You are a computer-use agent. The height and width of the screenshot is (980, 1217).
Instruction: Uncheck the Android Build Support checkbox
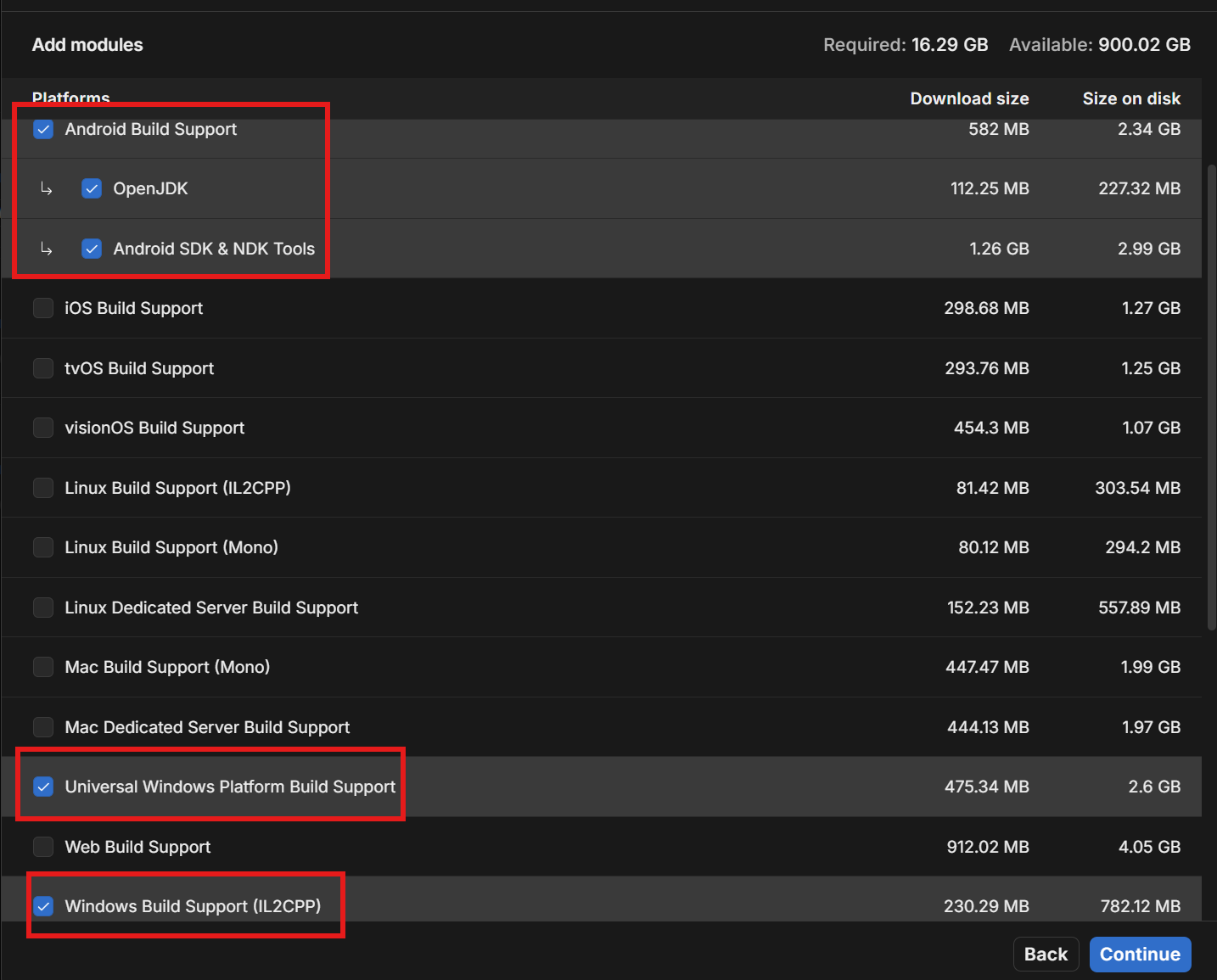coord(43,129)
